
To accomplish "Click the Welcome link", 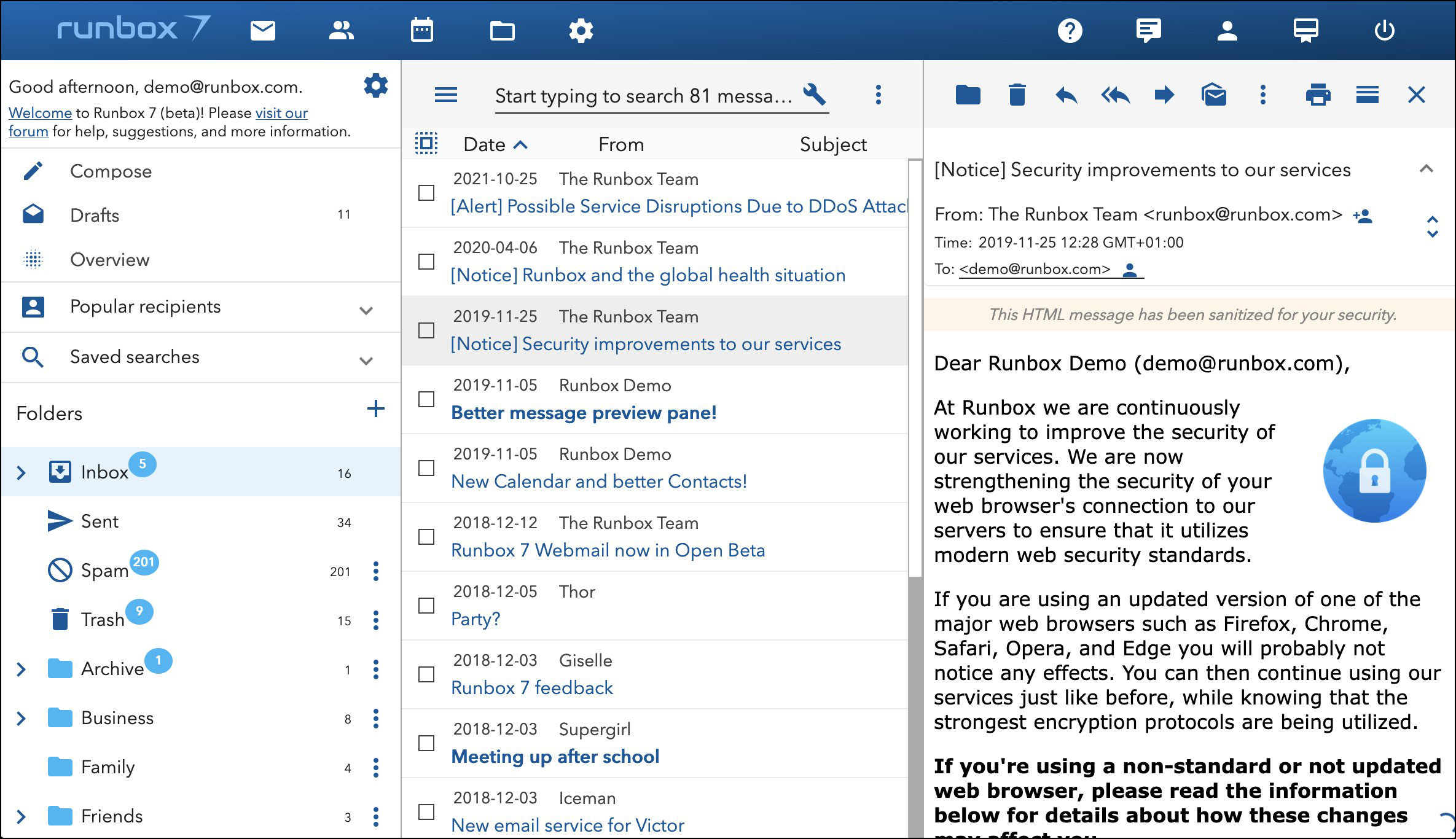I will pyautogui.click(x=40, y=113).
